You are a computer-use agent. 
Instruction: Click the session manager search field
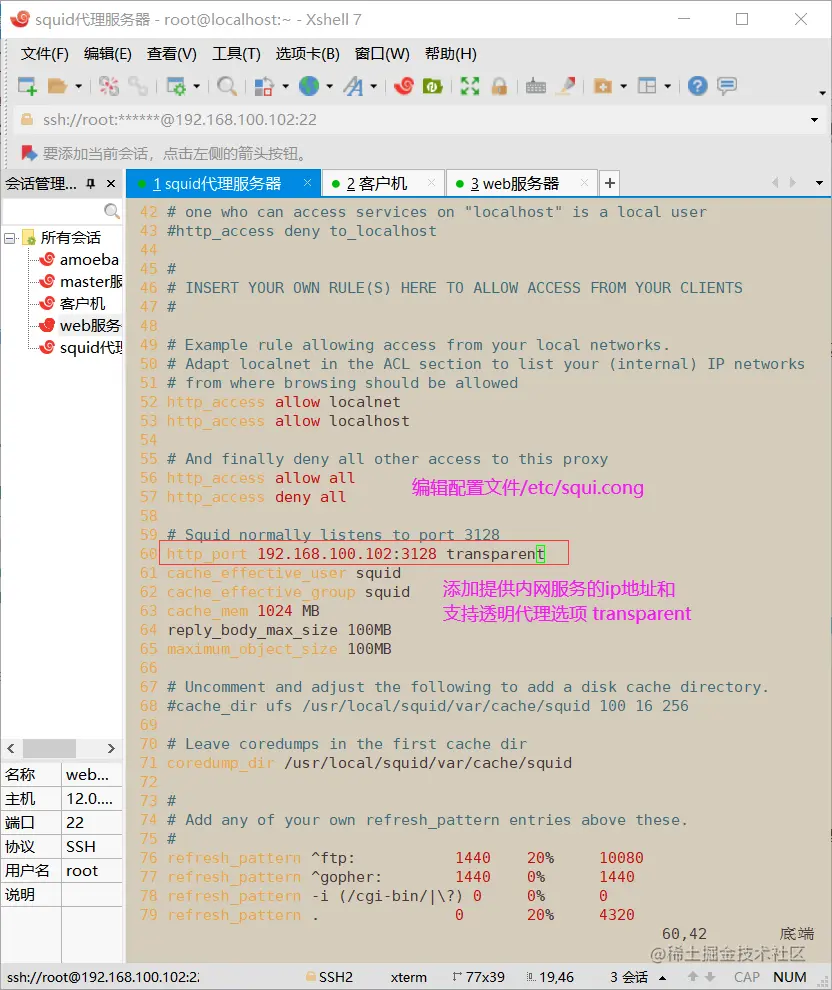(x=62, y=210)
